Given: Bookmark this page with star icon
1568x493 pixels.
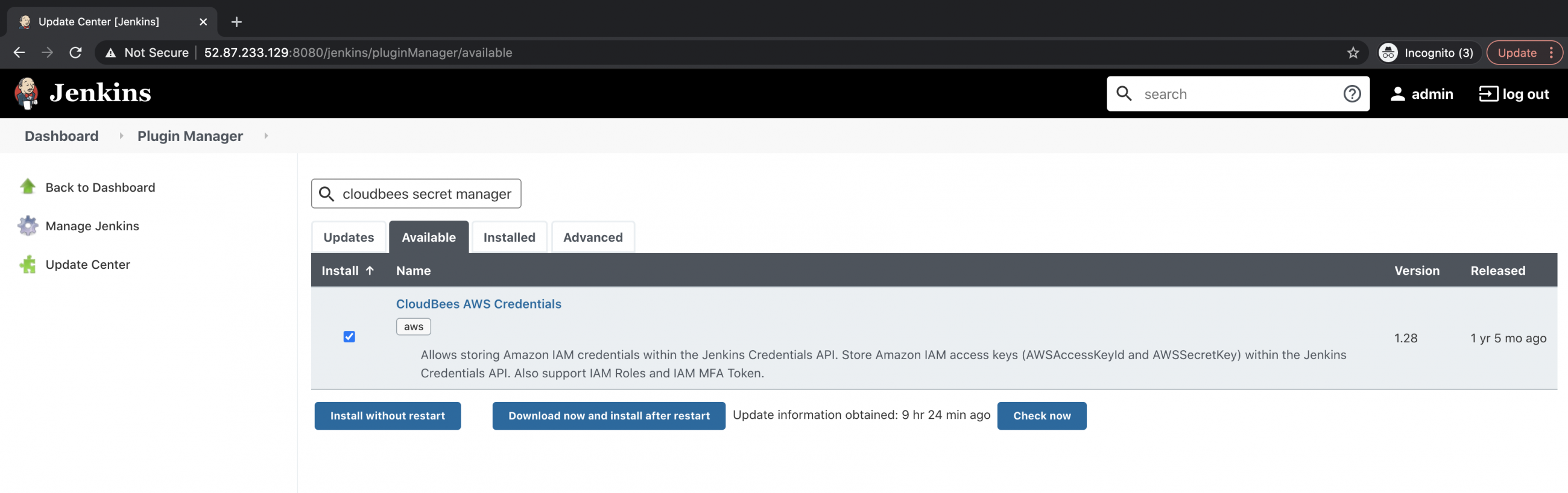Looking at the screenshot, I should [1353, 52].
